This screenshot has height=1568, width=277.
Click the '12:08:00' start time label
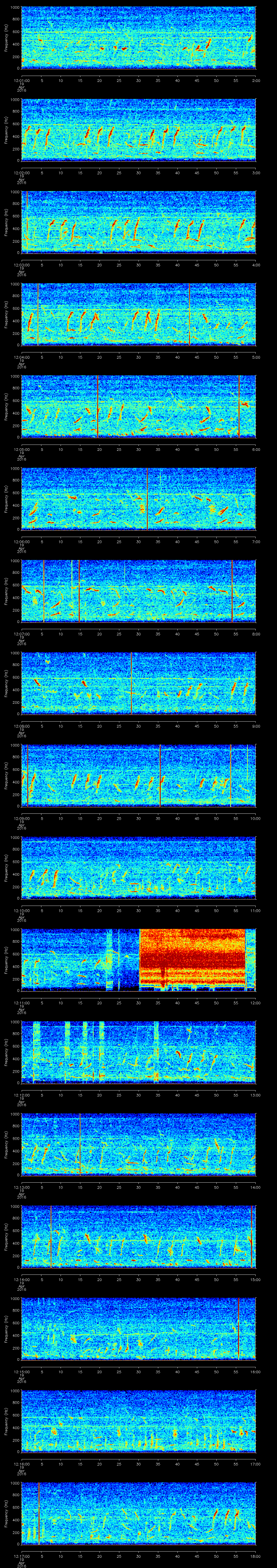tap(22, 726)
